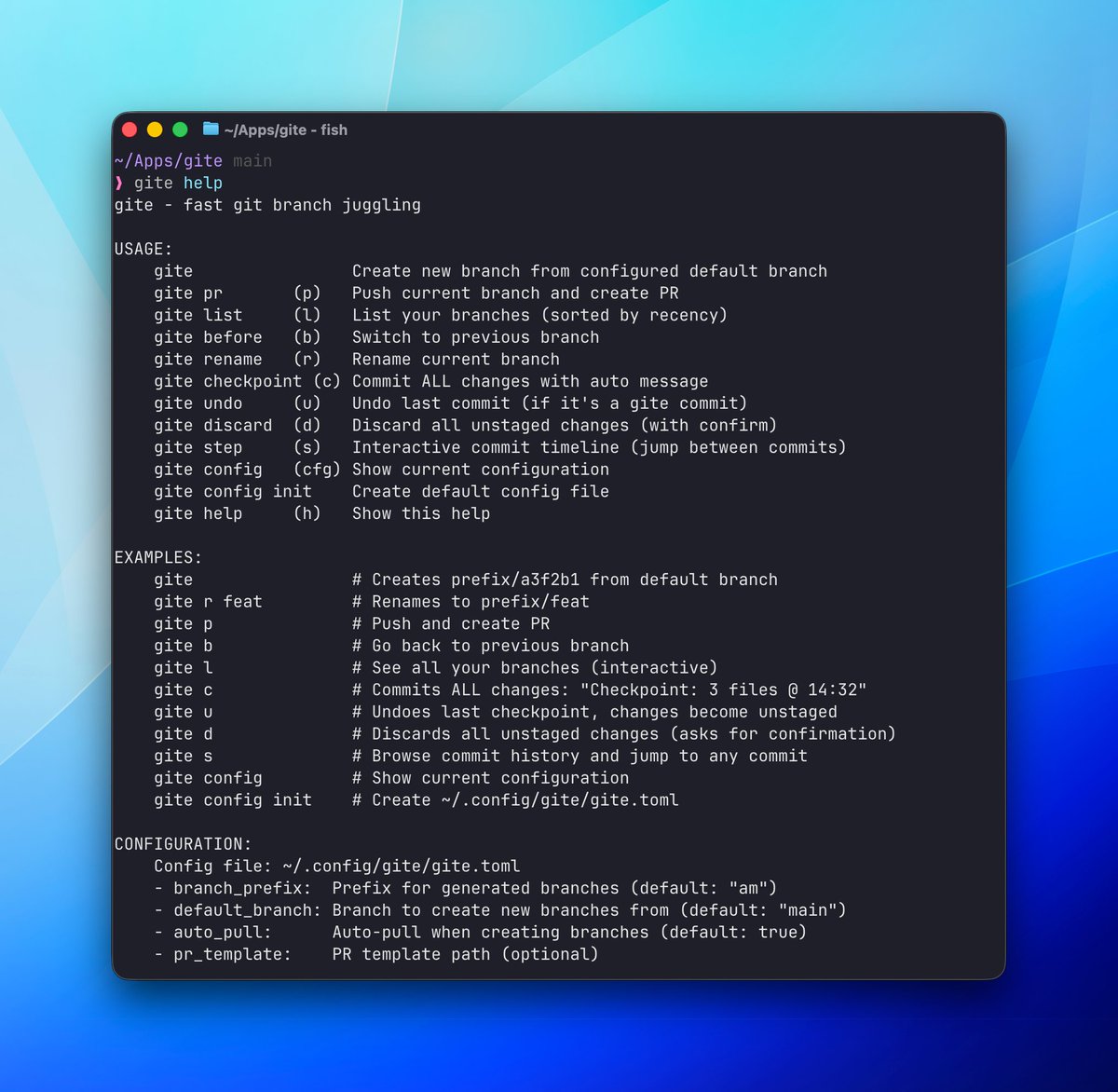Click the 'gite c' example command
This screenshot has width=1118, height=1092.
tap(184, 690)
